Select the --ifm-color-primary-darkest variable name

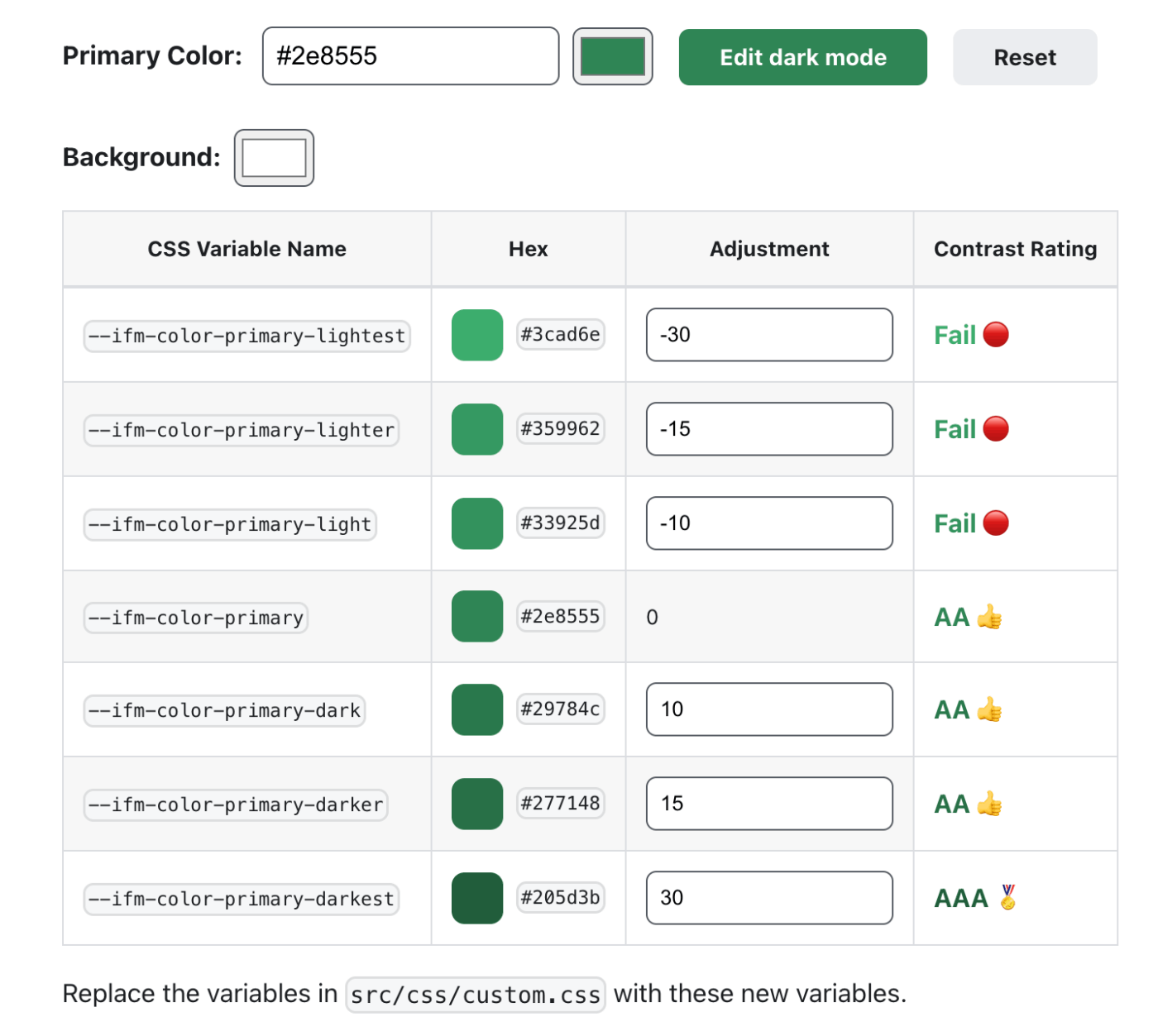tap(242, 899)
